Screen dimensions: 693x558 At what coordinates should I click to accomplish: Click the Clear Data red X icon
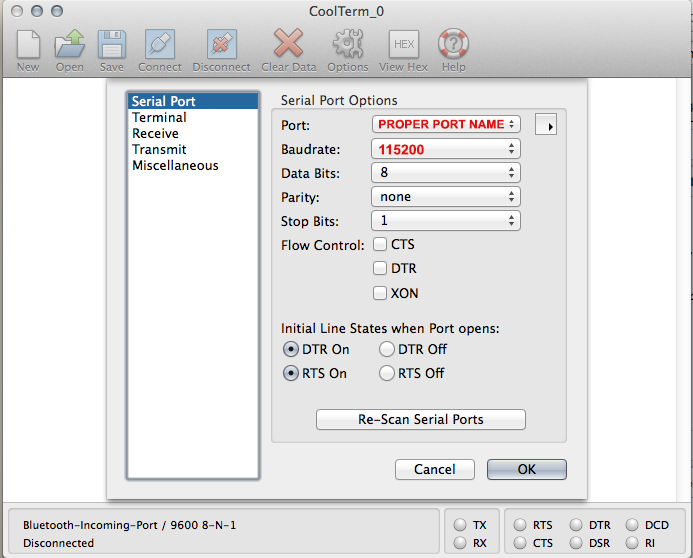coord(288,43)
